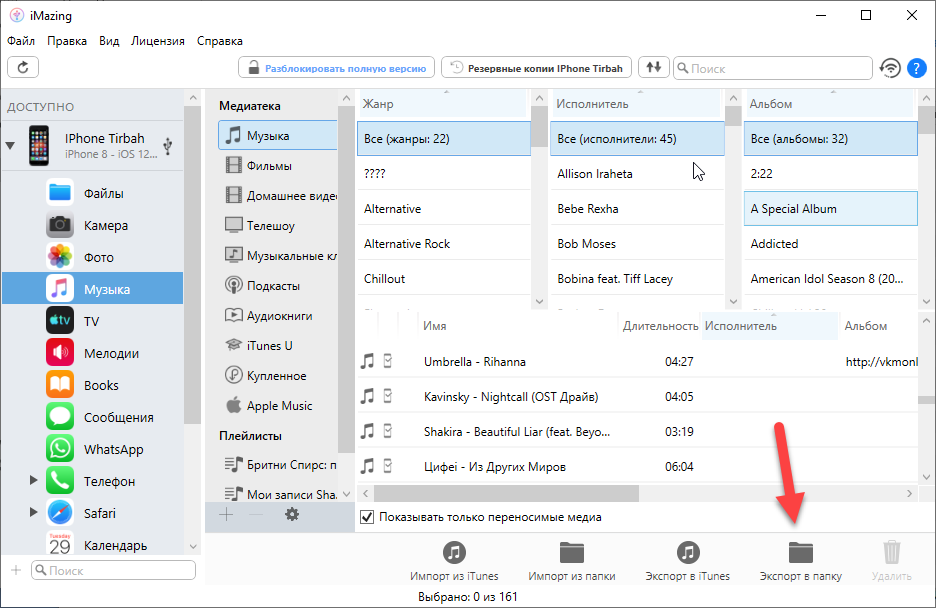
Task: Open the Файл menu
Action: click(20, 41)
